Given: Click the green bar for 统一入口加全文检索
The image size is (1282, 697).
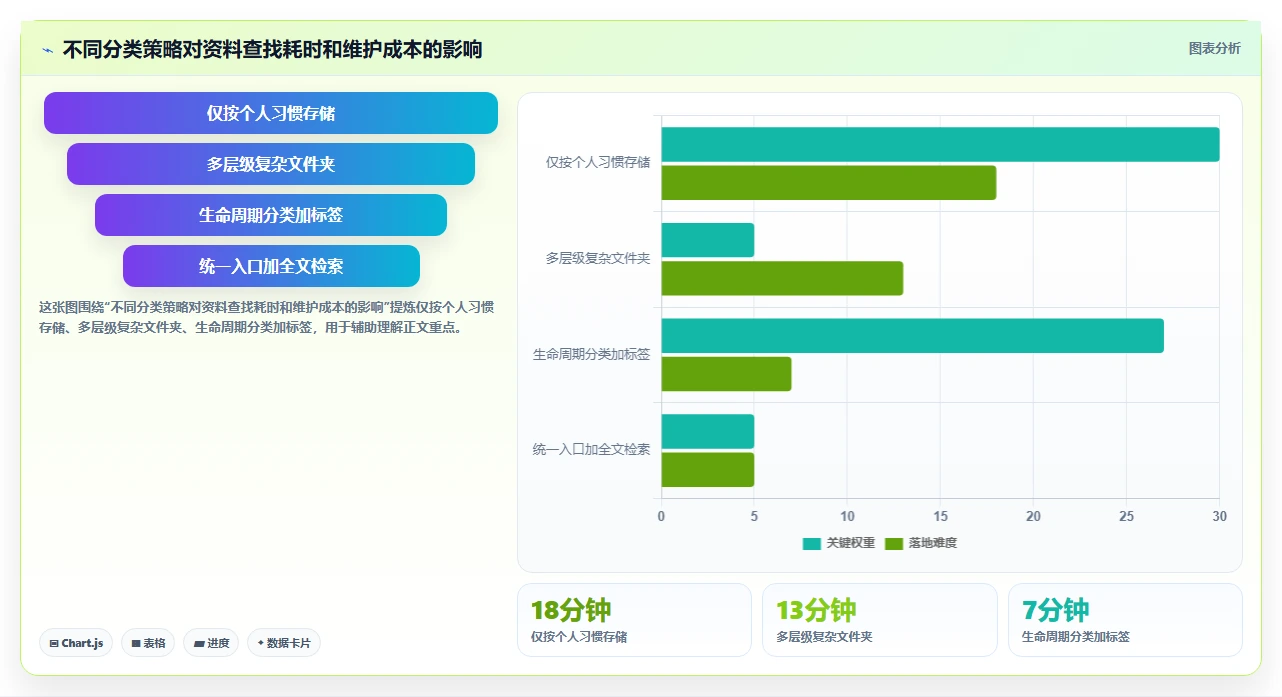Looking at the screenshot, I should [708, 469].
